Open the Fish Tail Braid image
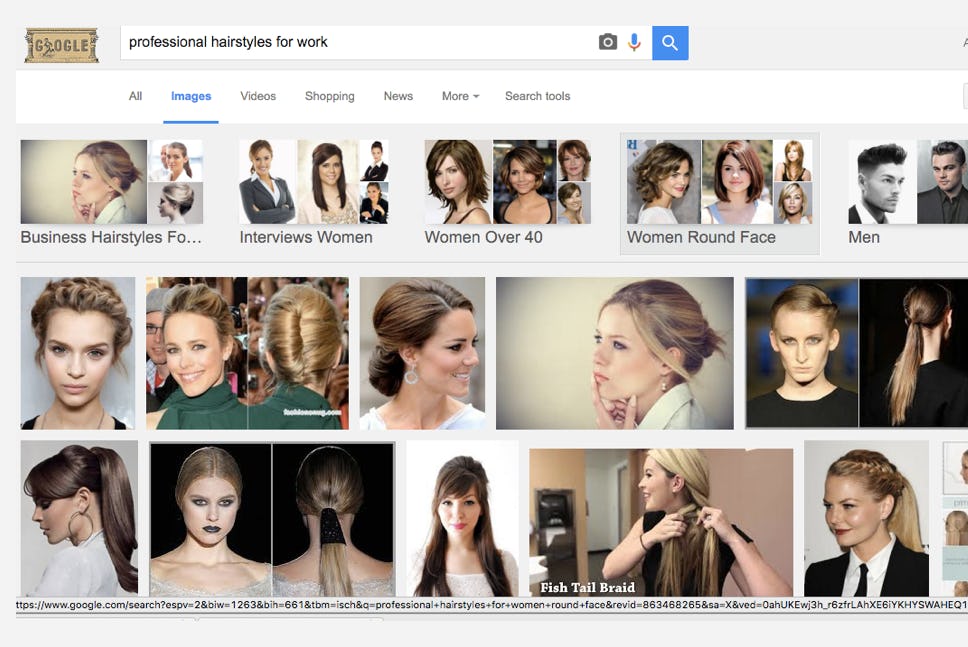The width and height of the screenshot is (968, 647). (660, 522)
